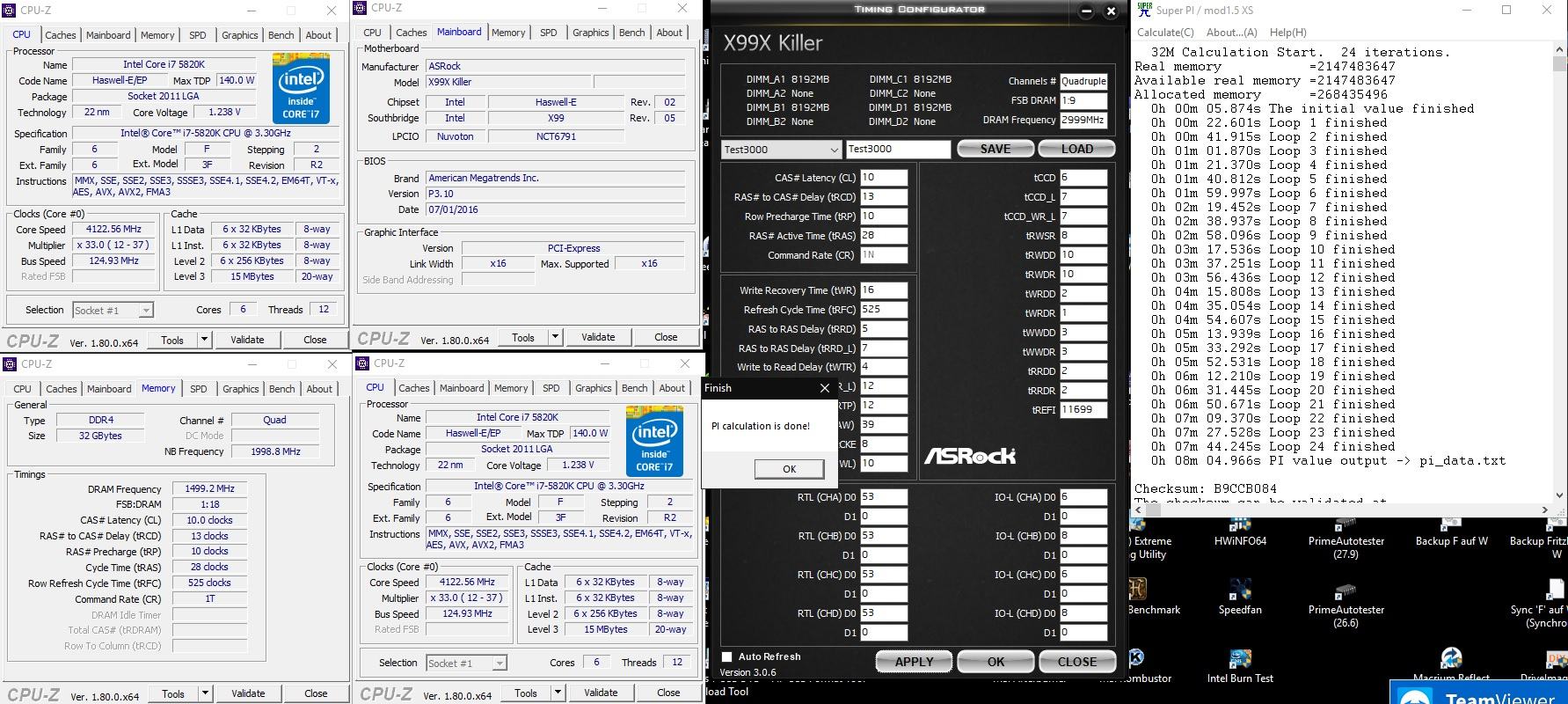
Task: Select the About tab in the Memory CPU-Z window
Action: click(x=319, y=389)
